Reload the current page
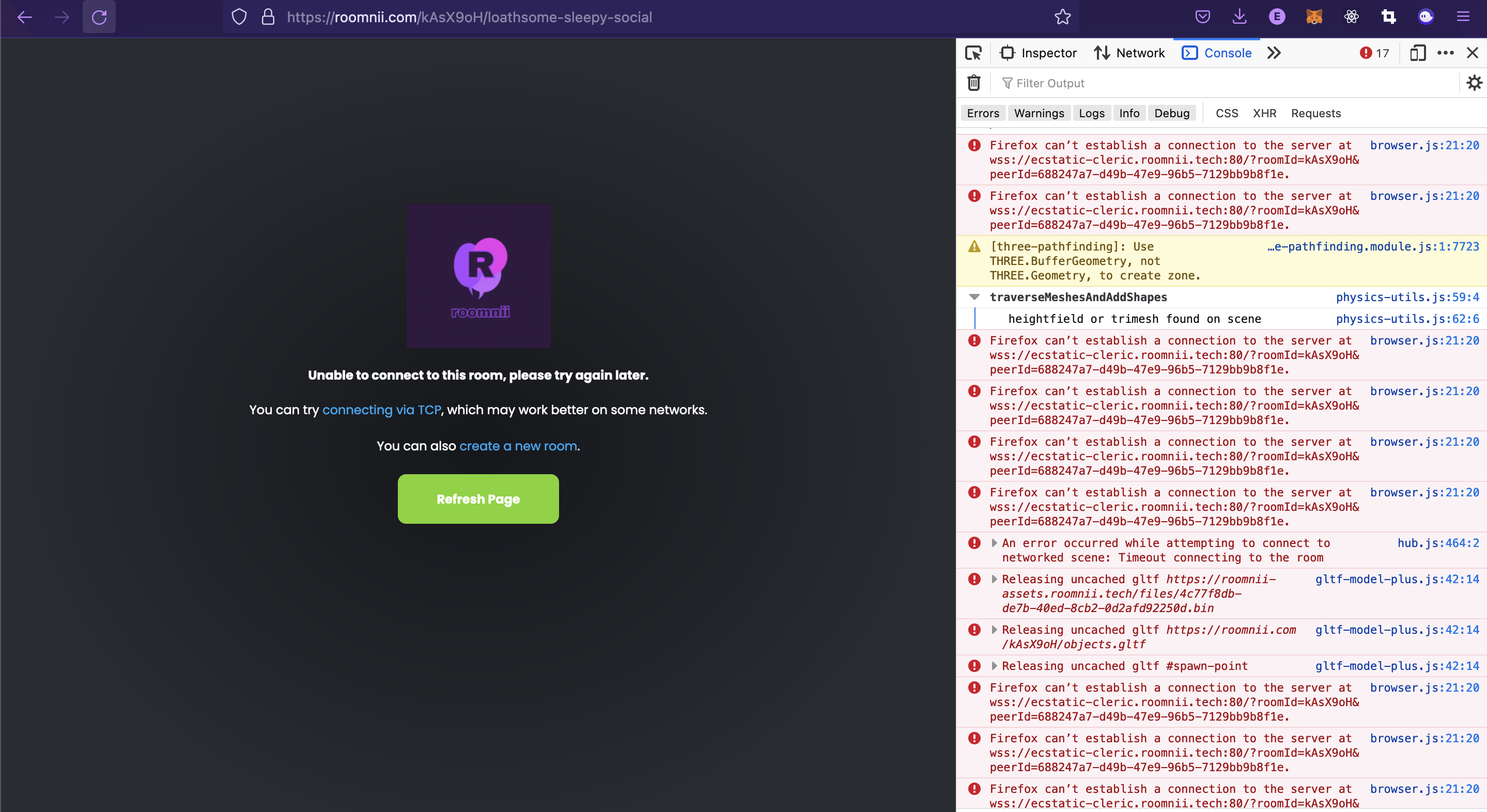This screenshot has width=1487, height=812. (x=99, y=18)
